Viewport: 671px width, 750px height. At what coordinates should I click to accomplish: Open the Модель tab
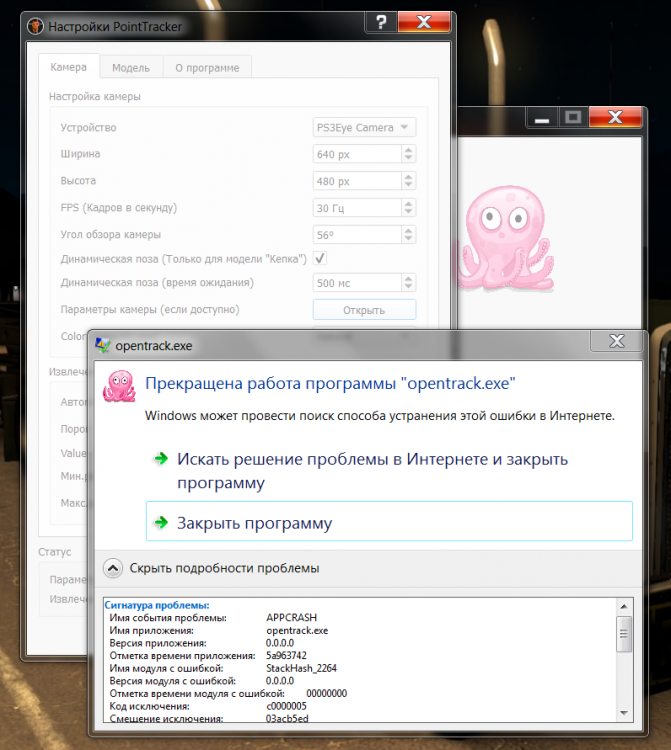[131, 68]
